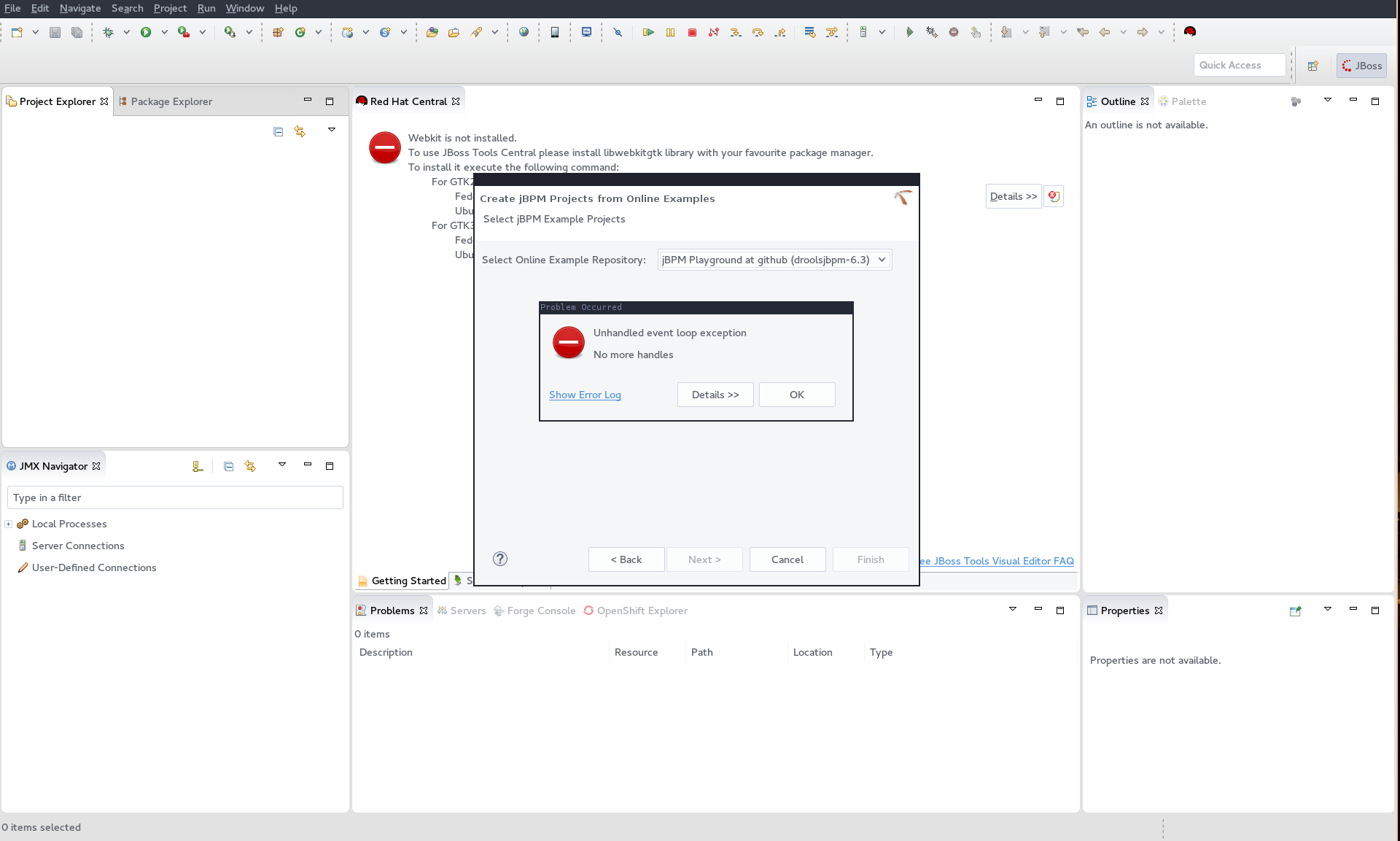Click the Show Error Log link
This screenshot has width=1400, height=841.
[585, 395]
